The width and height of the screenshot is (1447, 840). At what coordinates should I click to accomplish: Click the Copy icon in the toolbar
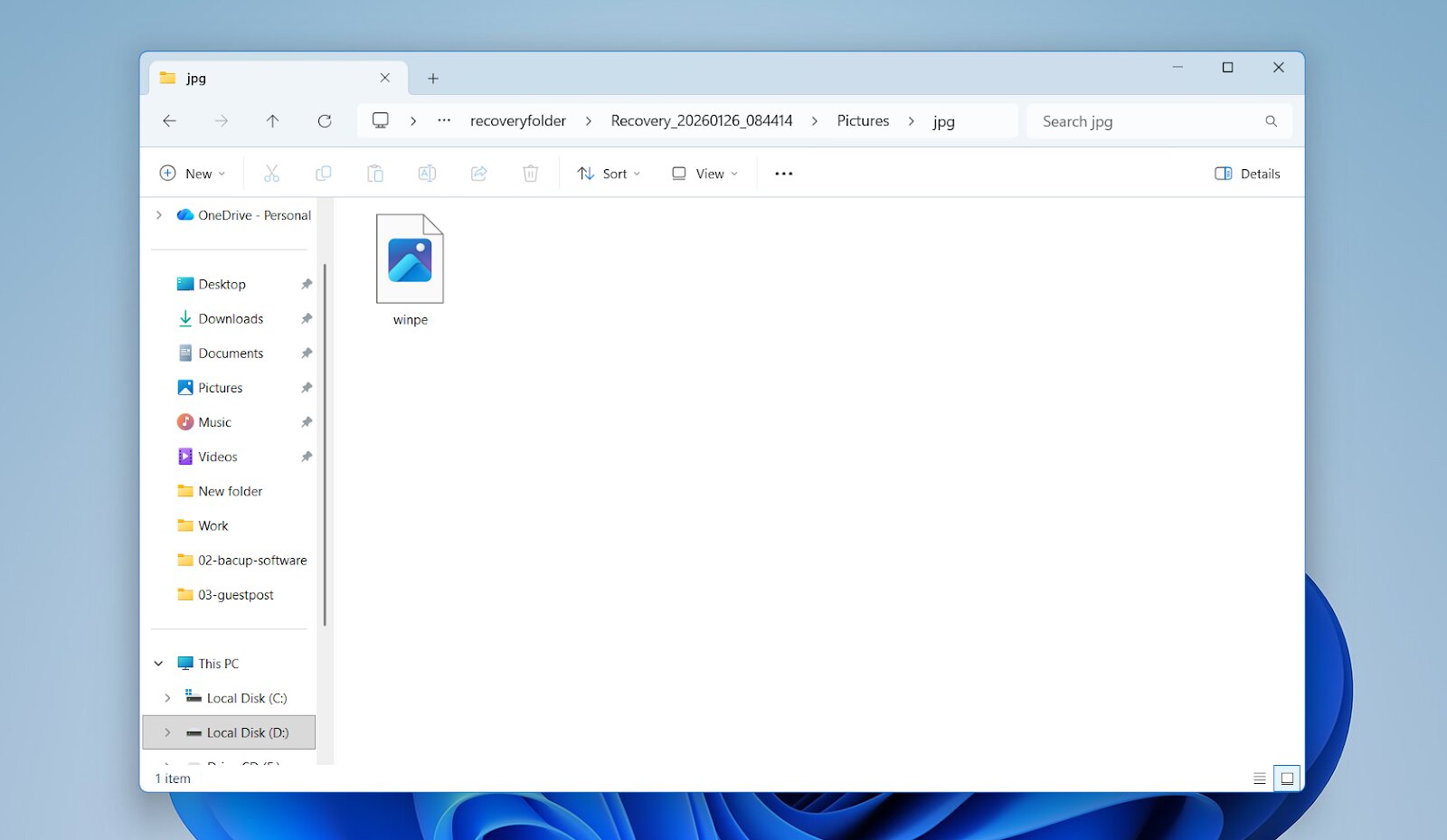(x=323, y=173)
